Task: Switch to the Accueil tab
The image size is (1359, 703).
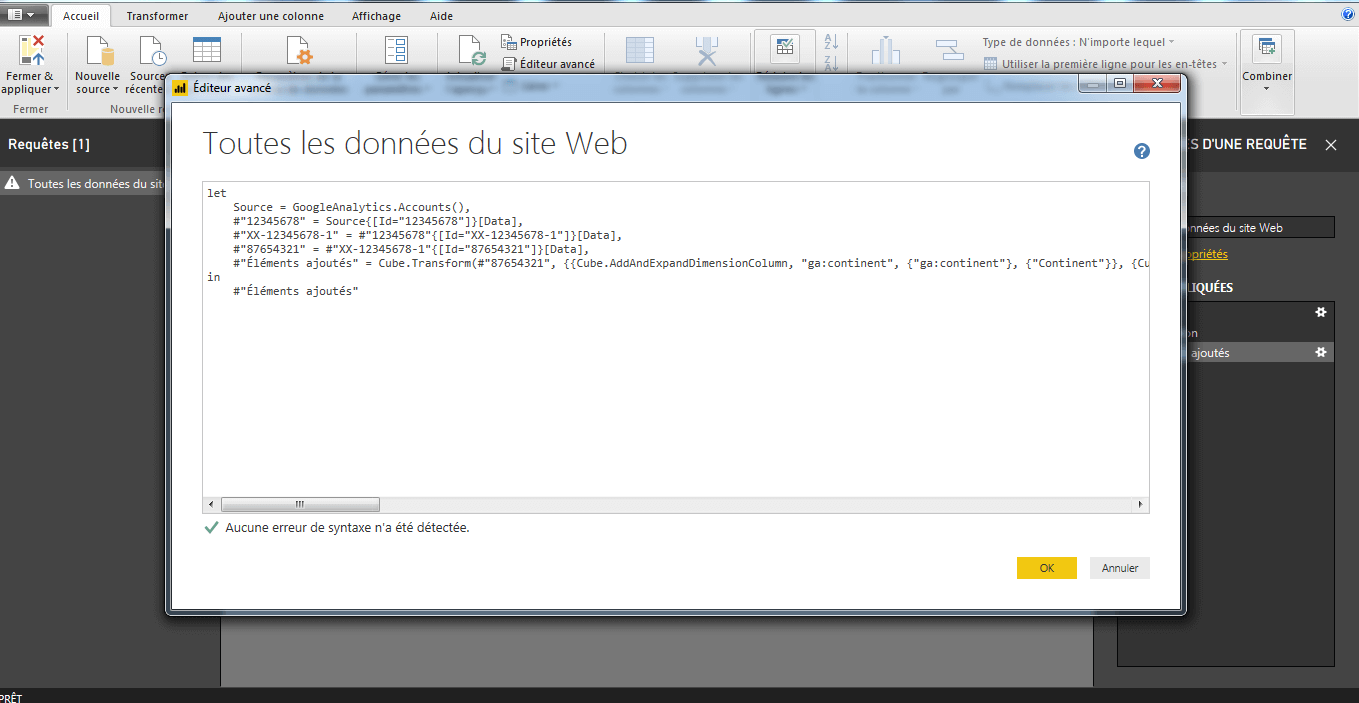Action: click(x=81, y=16)
